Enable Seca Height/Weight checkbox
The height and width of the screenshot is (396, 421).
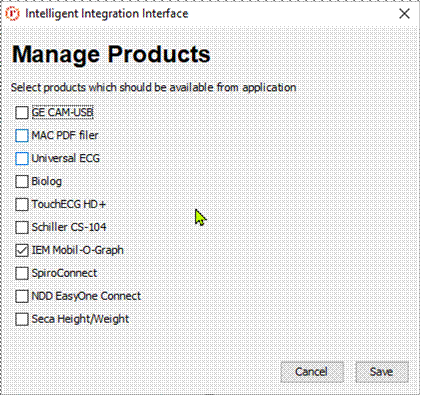pos(22,319)
